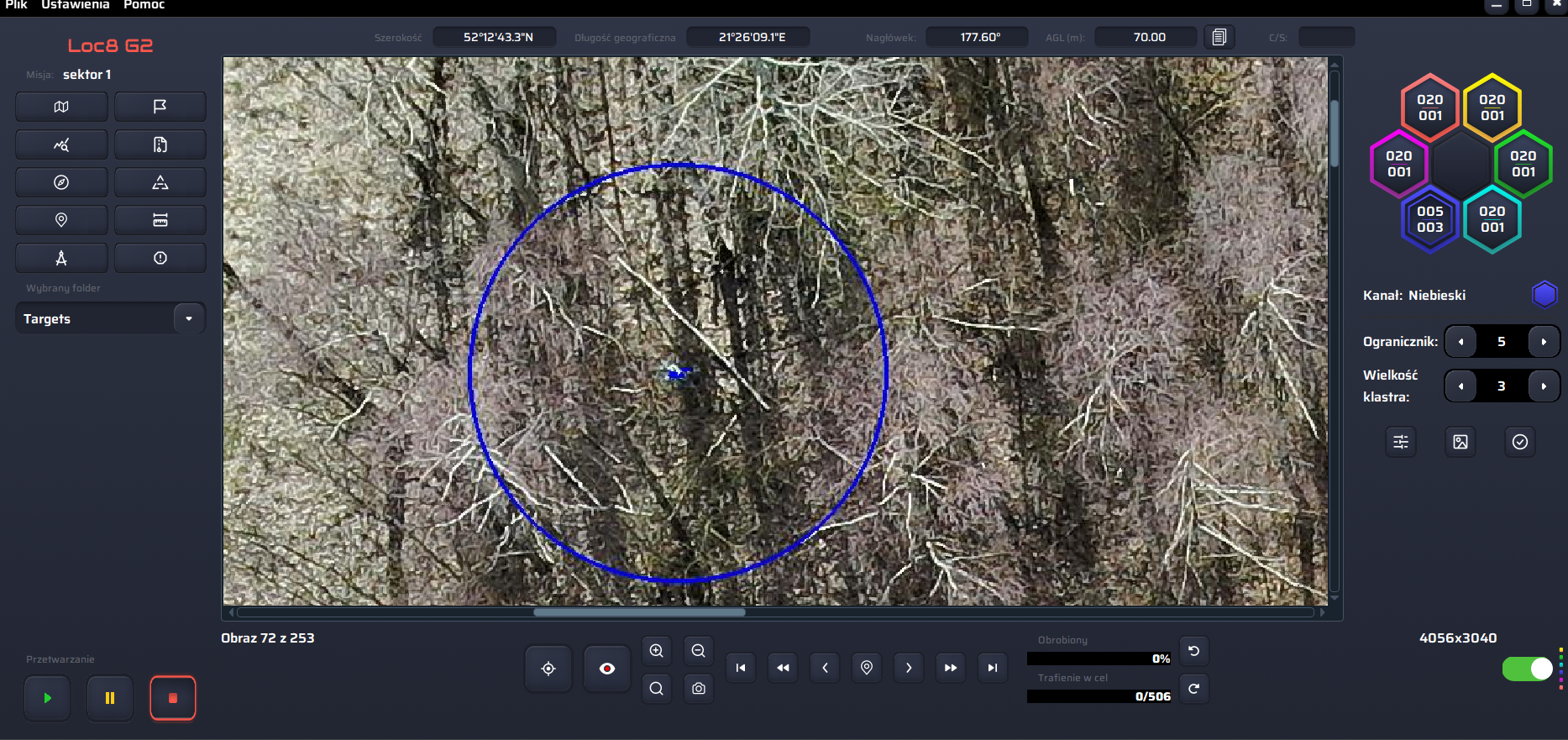
Task: Click the blue Kanał Niebieski hexagon swatch
Action: coord(1544,295)
